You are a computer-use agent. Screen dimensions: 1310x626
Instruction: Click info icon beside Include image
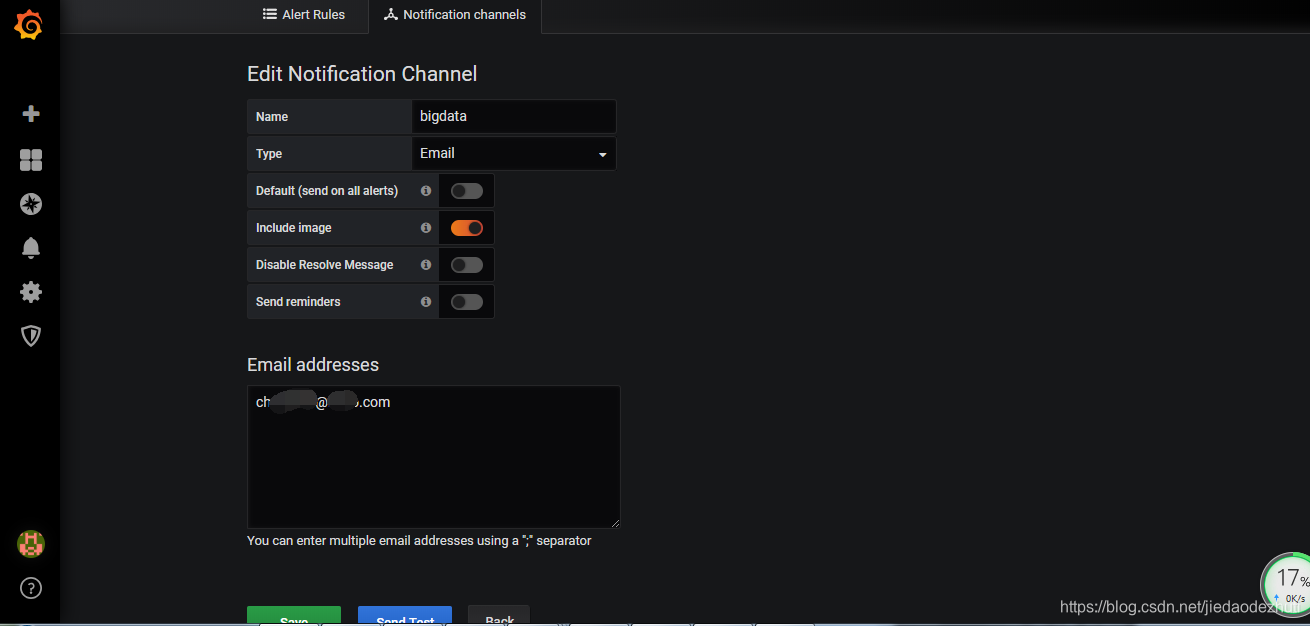(426, 228)
